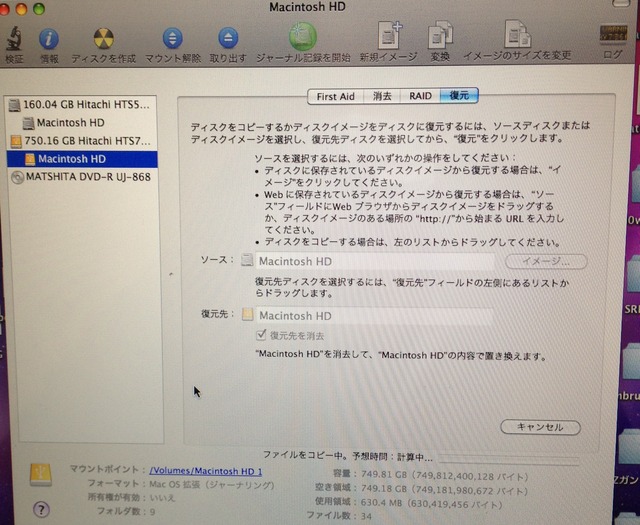This screenshot has width=640, height=525.
Task: Select the Restore (復元) tab
Action: point(459,96)
